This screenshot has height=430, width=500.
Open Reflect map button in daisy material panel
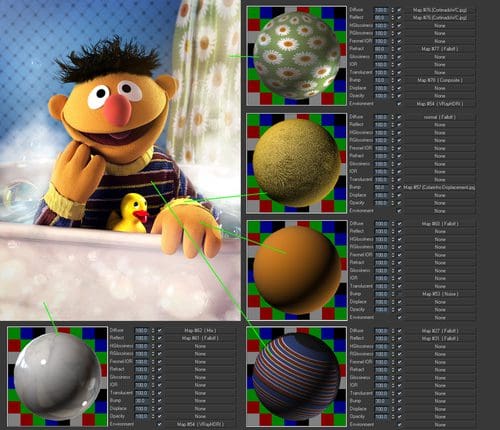pyautogui.click(x=440, y=18)
